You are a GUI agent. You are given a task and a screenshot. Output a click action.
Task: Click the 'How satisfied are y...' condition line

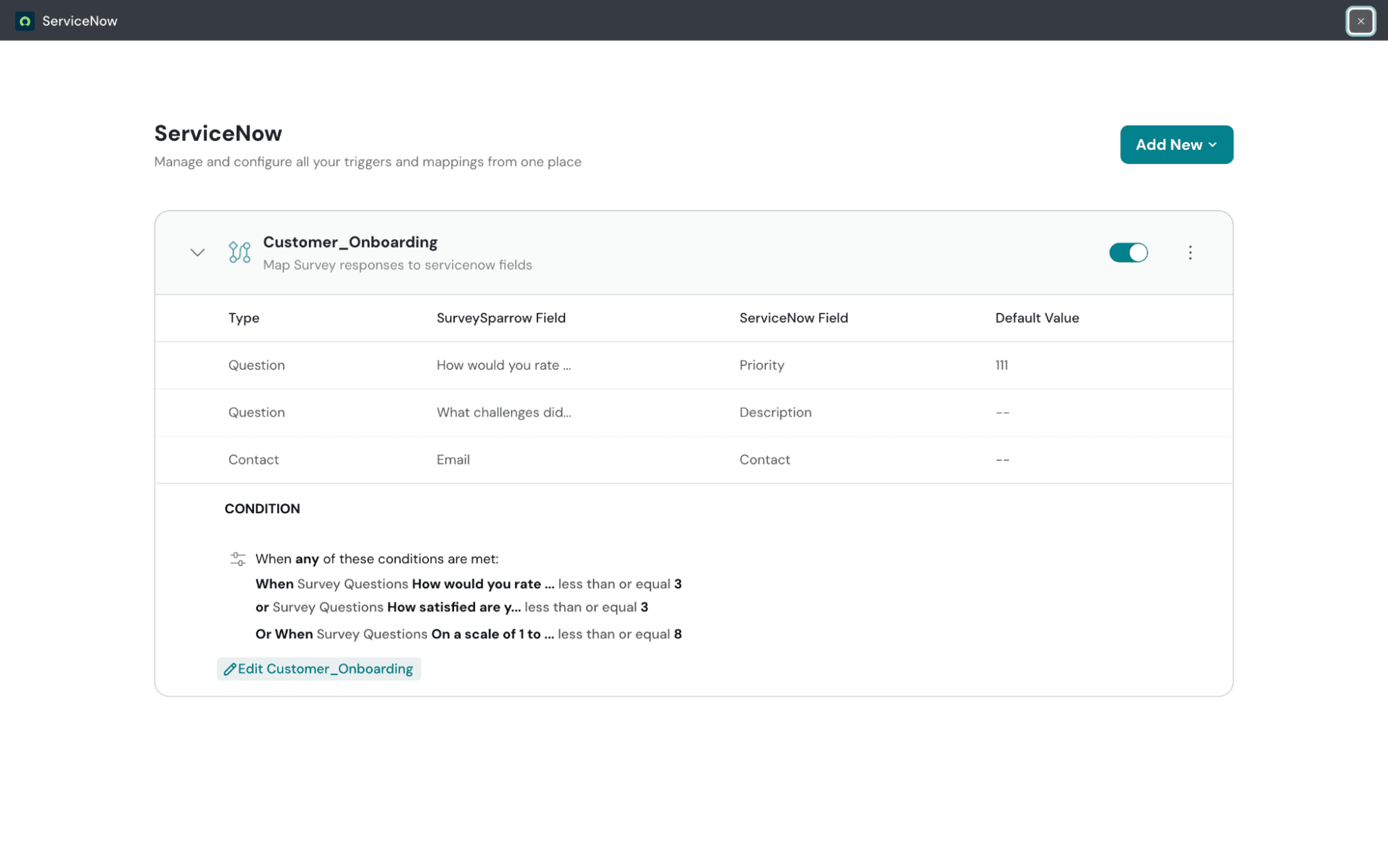click(x=451, y=608)
